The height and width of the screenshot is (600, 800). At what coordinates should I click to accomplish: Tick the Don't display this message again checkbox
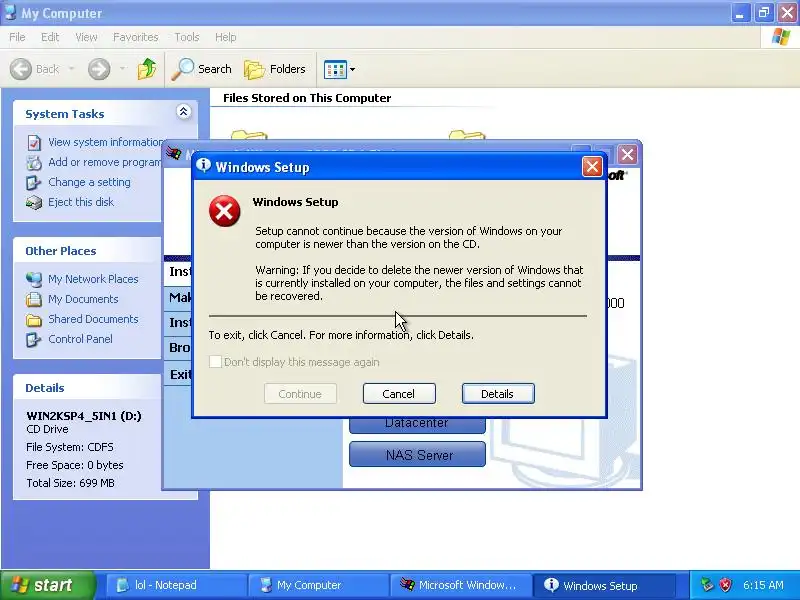pyautogui.click(x=215, y=362)
